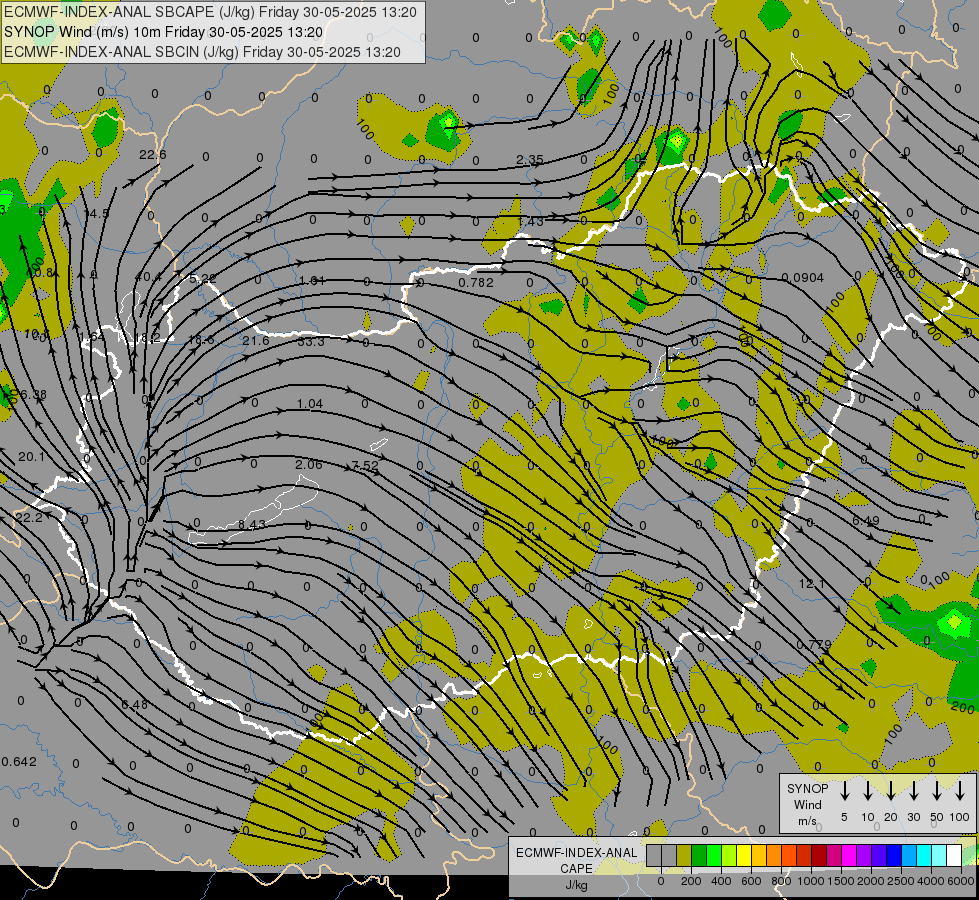
Task: Click the 6.38 value on the map
Action: coord(32,395)
